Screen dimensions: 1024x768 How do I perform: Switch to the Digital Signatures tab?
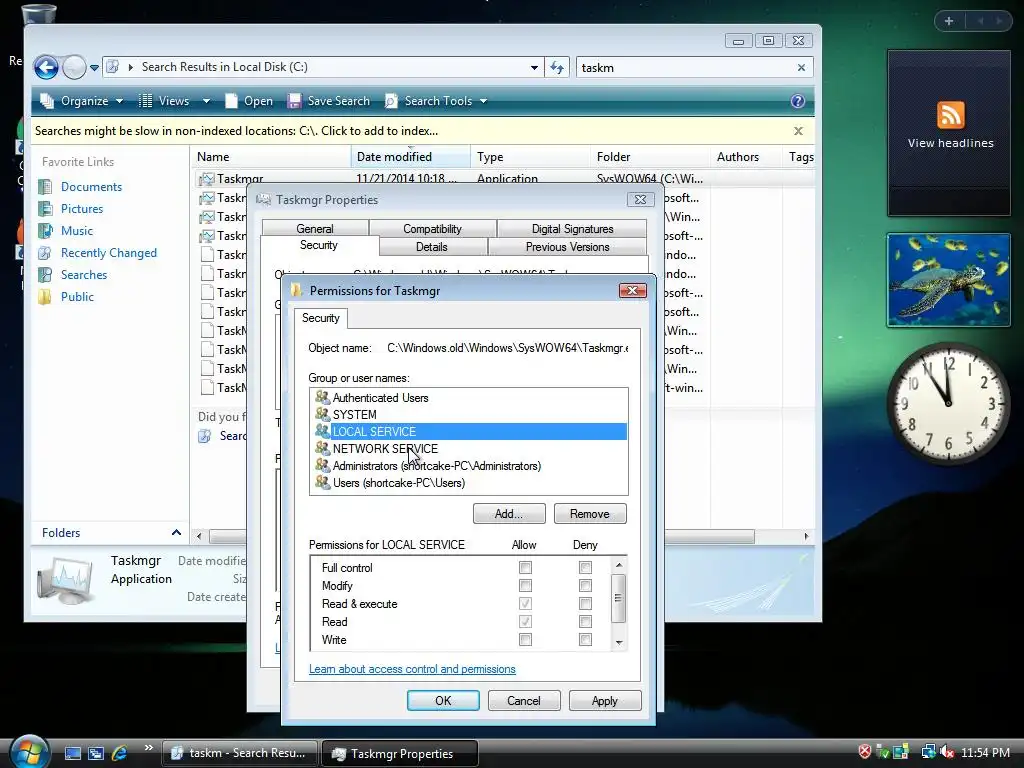[572, 229]
